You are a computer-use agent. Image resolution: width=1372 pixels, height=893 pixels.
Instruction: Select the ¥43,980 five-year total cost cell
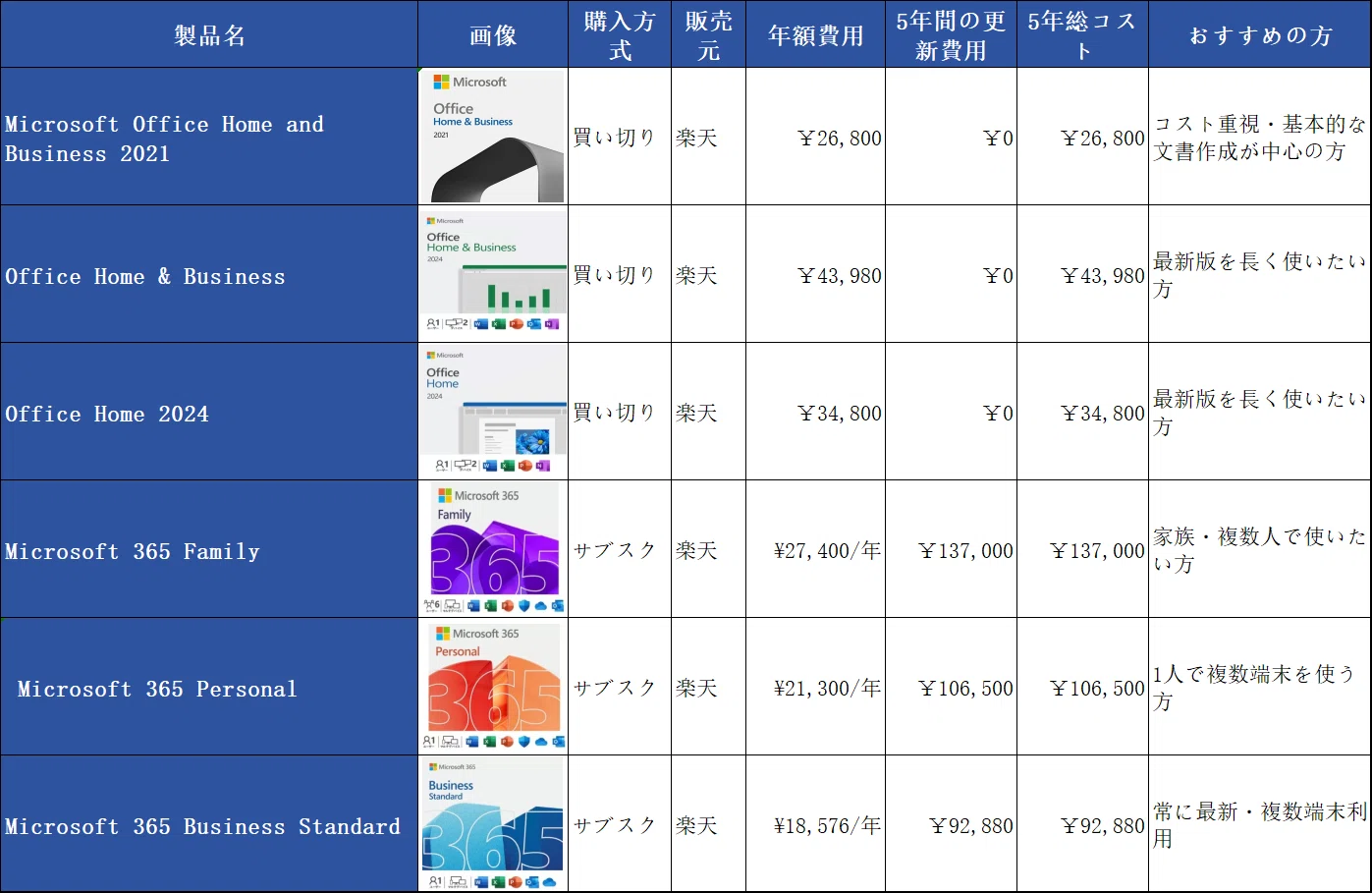(x=1082, y=274)
